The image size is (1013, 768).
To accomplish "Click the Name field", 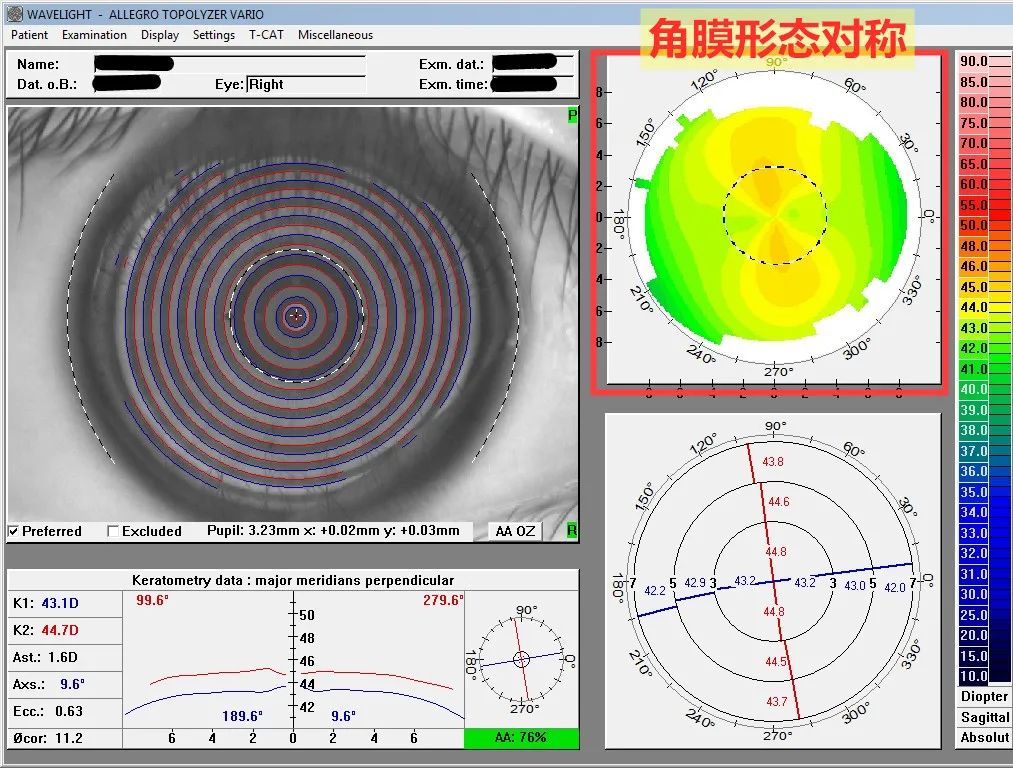I will pos(229,64).
